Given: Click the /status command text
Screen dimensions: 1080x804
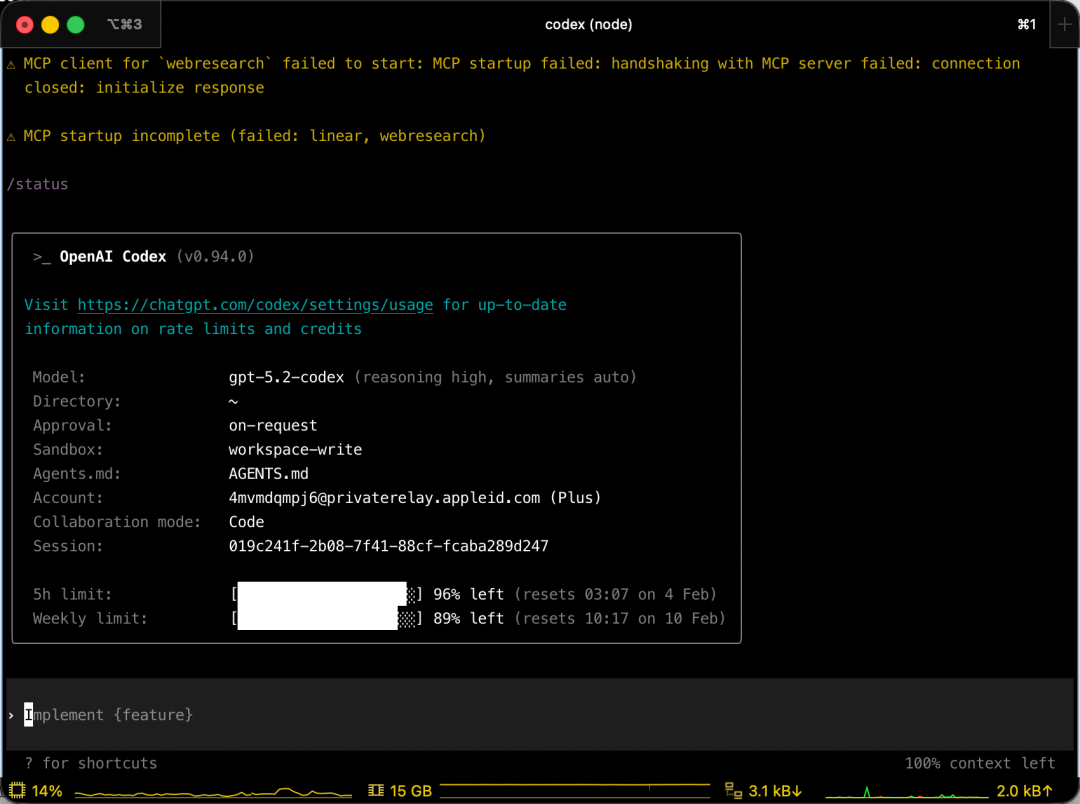Looking at the screenshot, I should point(38,184).
